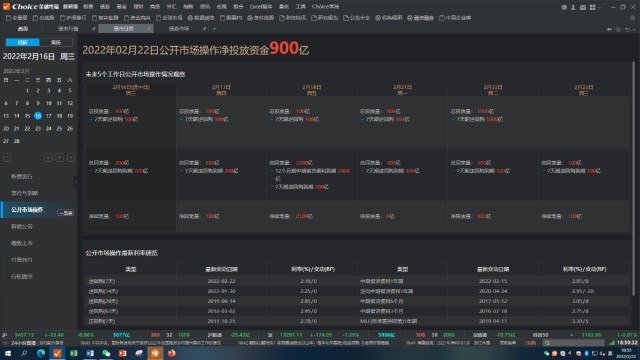Image resolution: width=640 pixels, height=360 pixels.
Task: Select February 22 in the calendar
Action: [27, 129]
